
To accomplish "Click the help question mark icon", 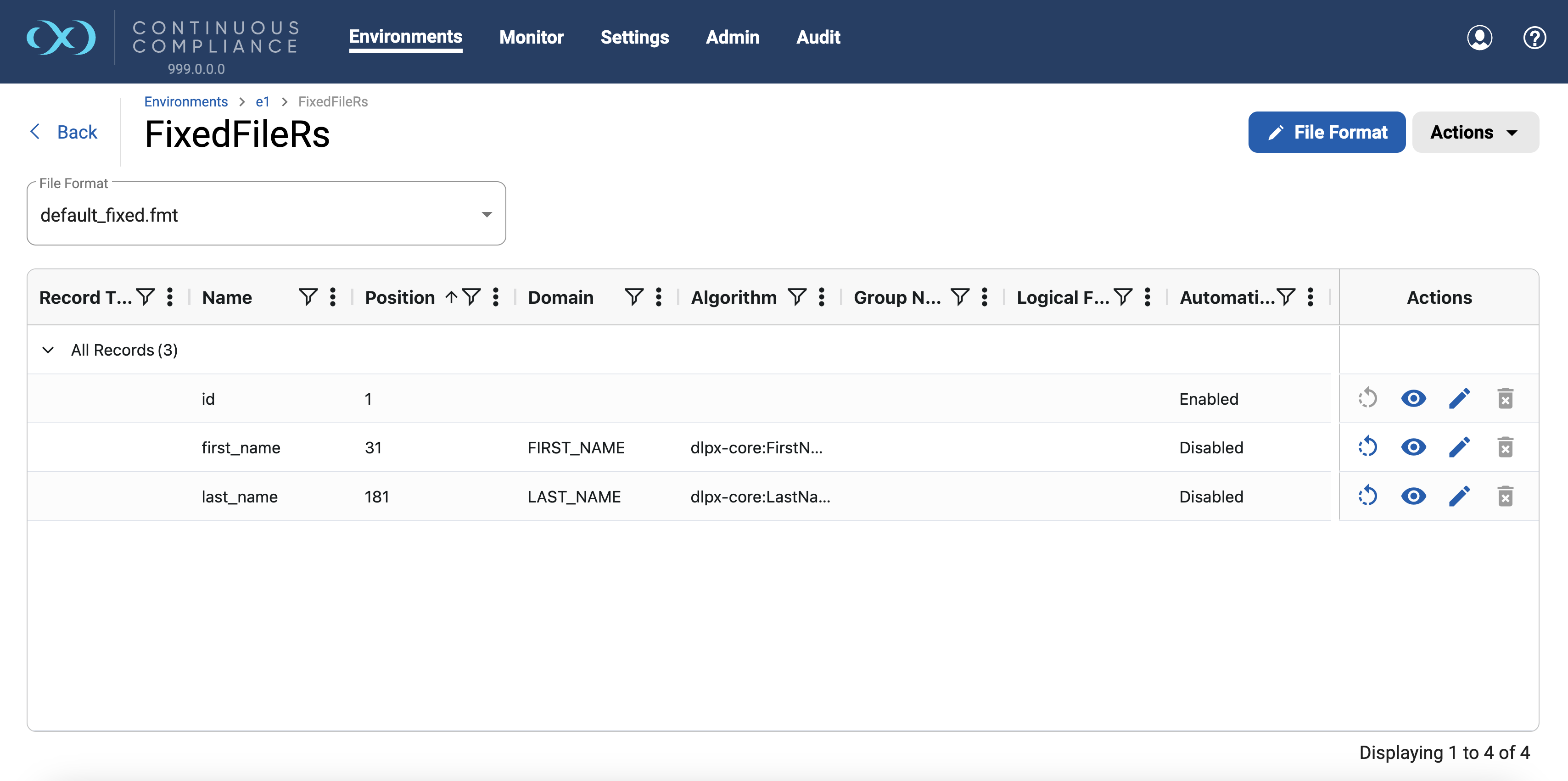I will (1534, 38).
